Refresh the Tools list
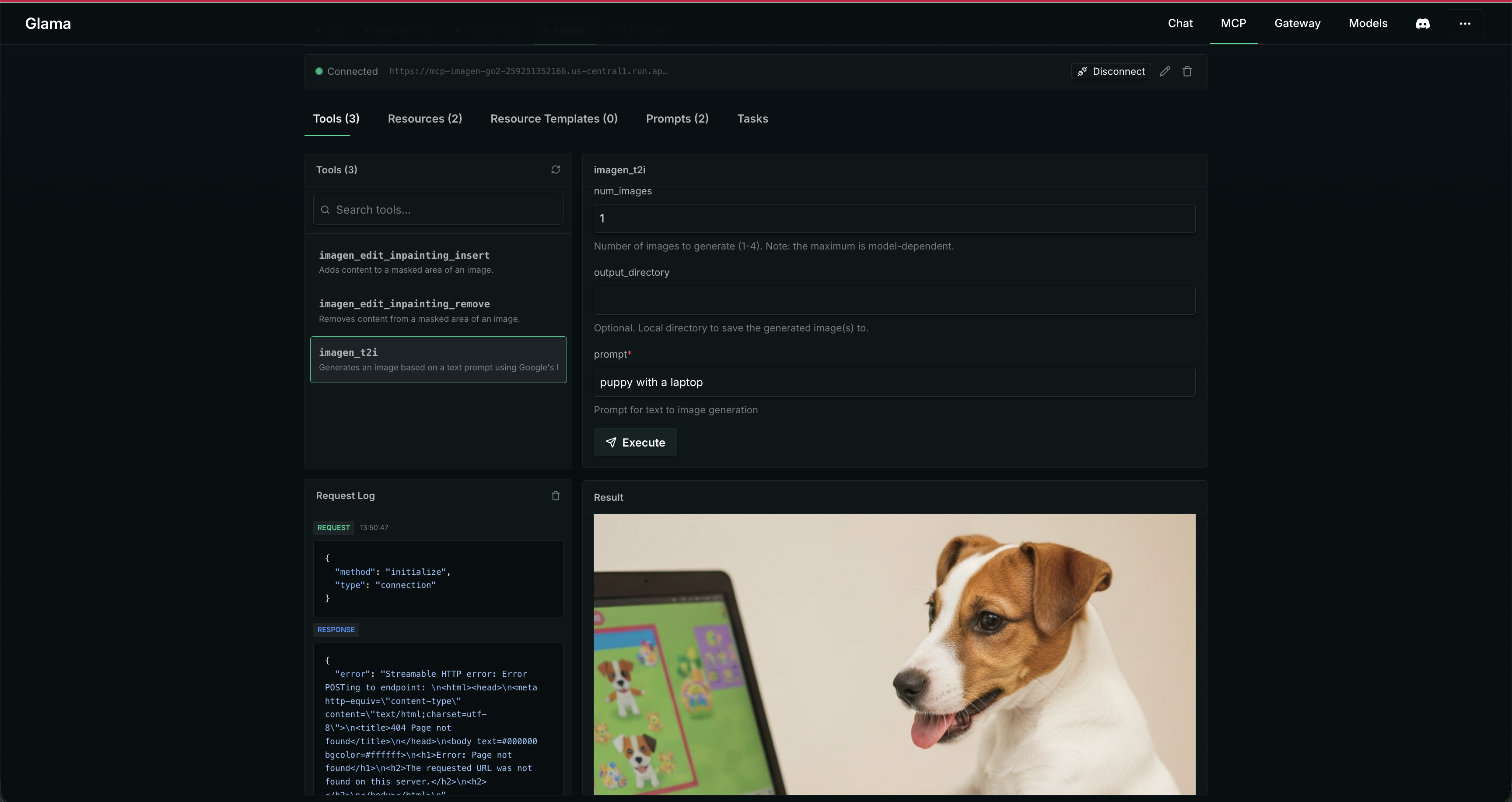This screenshot has width=1512, height=802. click(x=555, y=170)
